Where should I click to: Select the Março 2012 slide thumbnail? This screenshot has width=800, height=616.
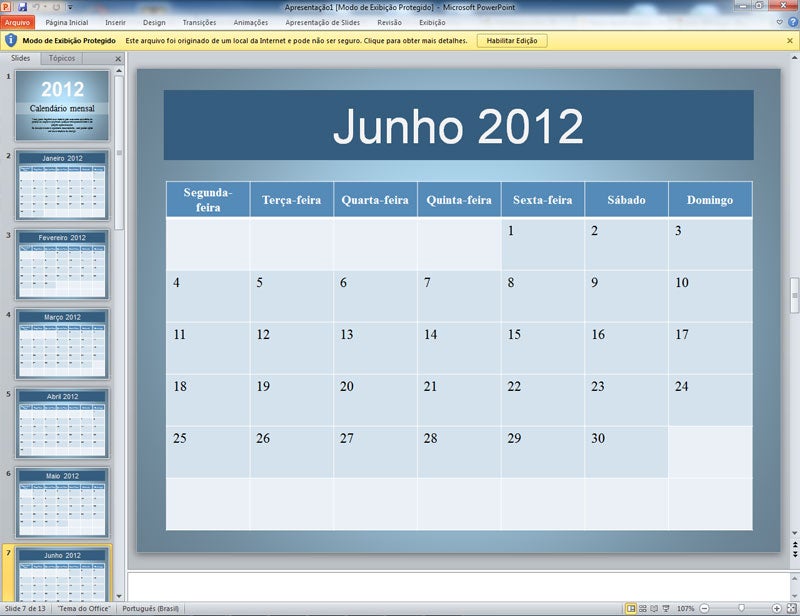point(62,343)
